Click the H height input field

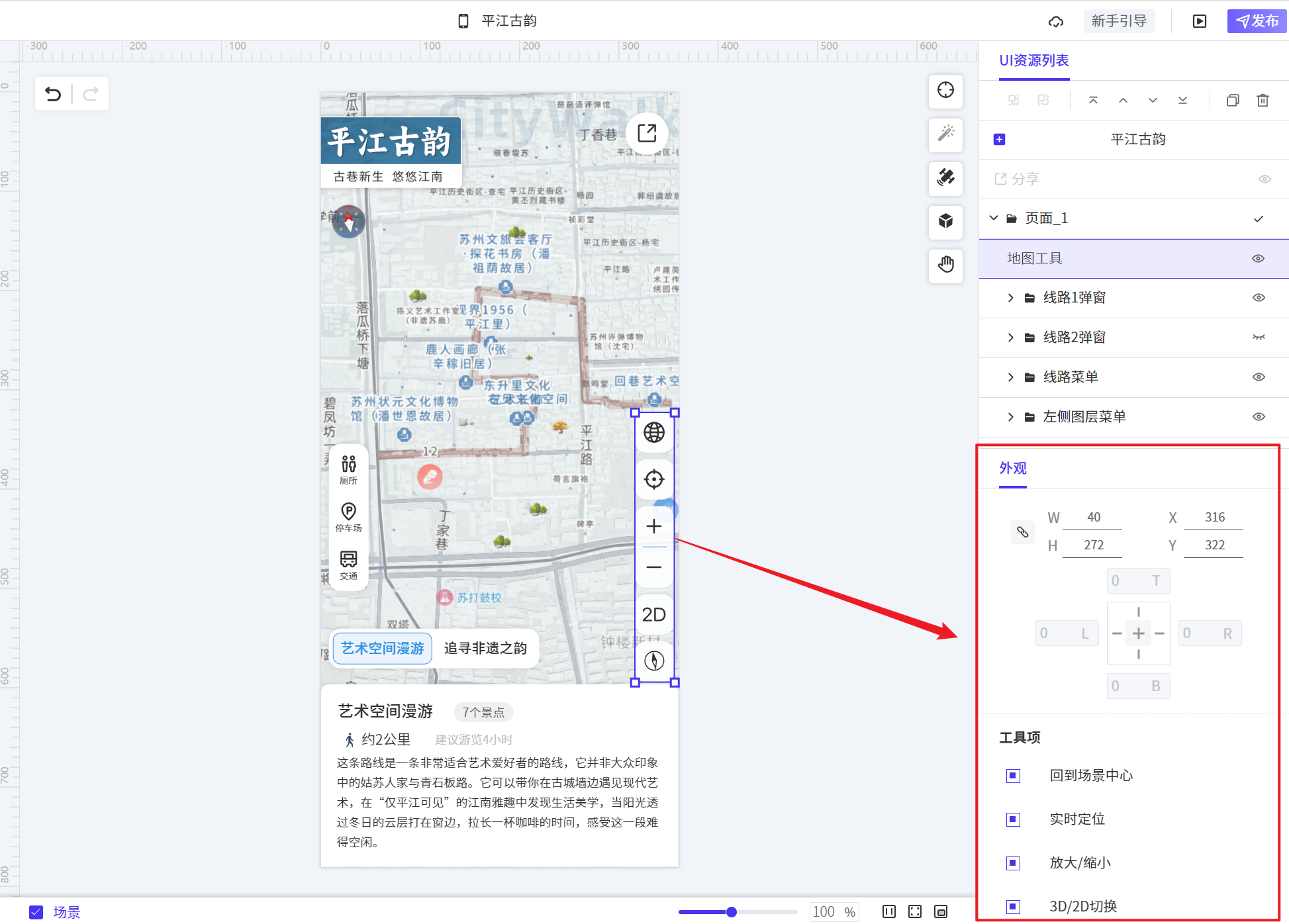(1093, 545)
